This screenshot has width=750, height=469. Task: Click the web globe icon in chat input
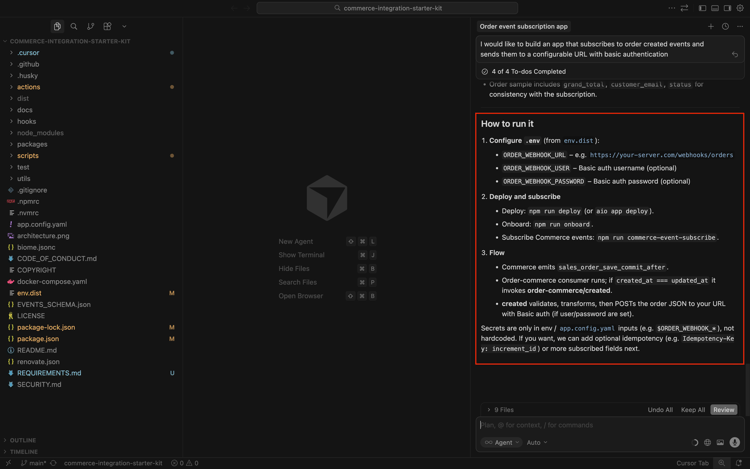tap(707, 443)
